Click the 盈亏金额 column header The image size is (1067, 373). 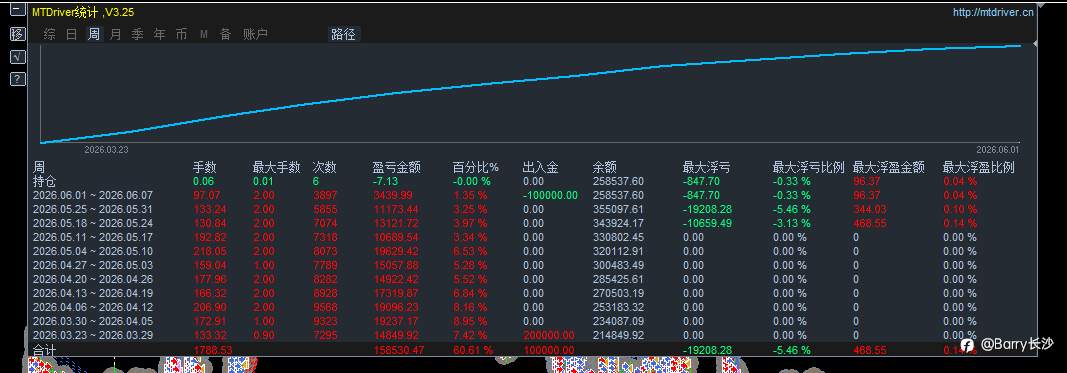[x=397, y=167]
